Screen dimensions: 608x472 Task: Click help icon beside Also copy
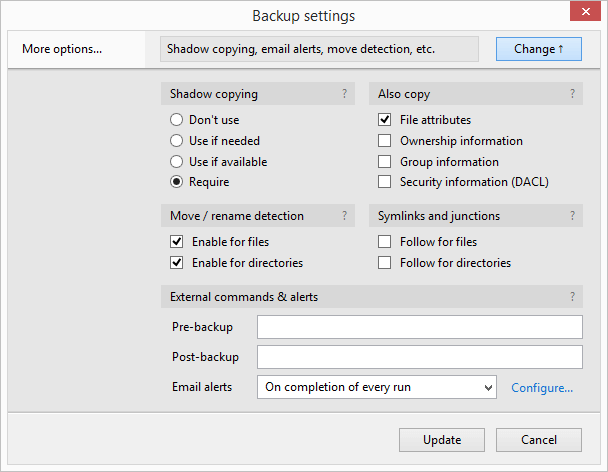pos(573,94)
